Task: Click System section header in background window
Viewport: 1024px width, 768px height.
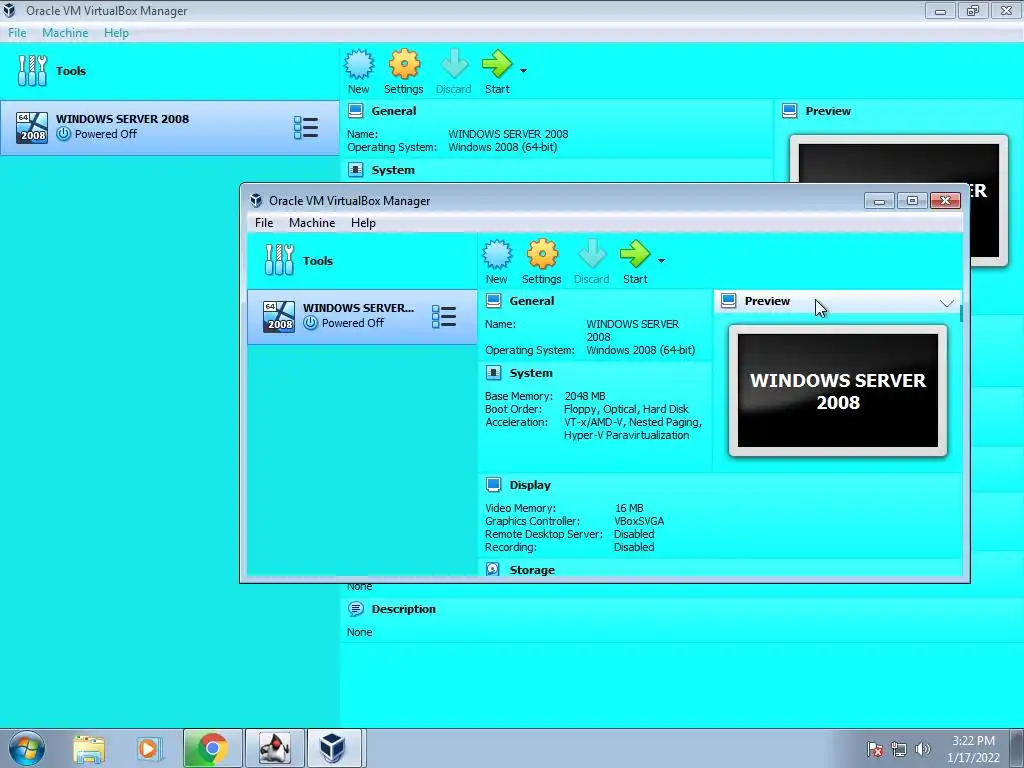Action: (x=393, y=170)
